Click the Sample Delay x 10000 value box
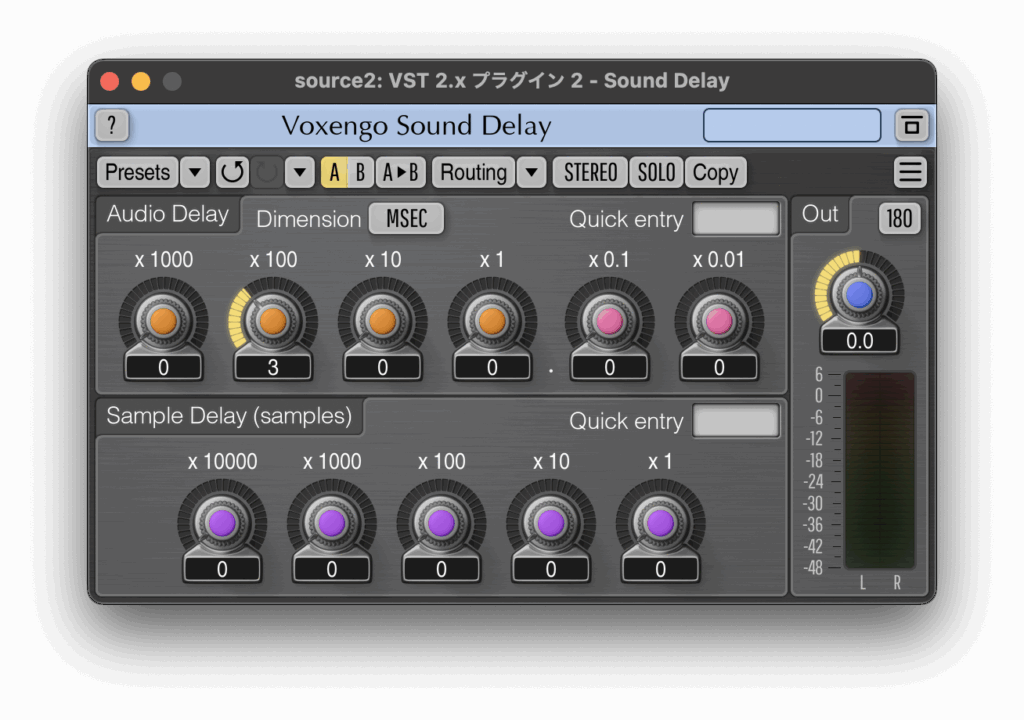1024x720 pixels. [x=222, y=569]
